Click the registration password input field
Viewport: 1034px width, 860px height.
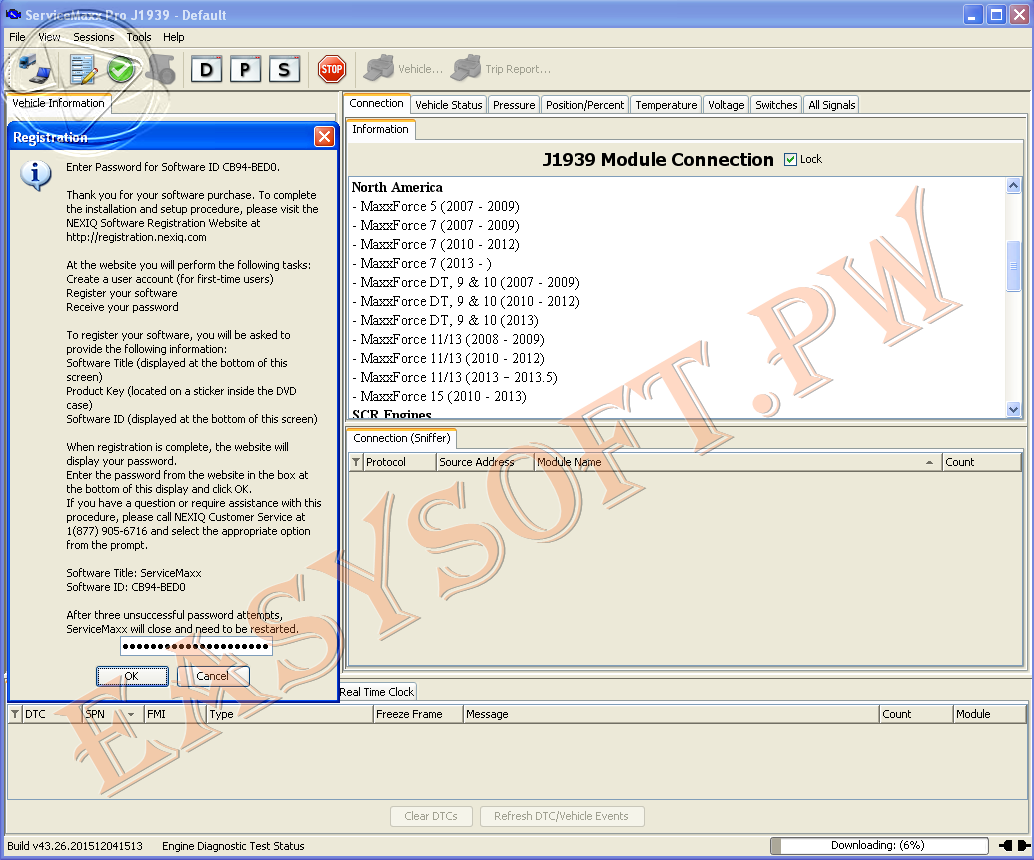pos(196,646)
